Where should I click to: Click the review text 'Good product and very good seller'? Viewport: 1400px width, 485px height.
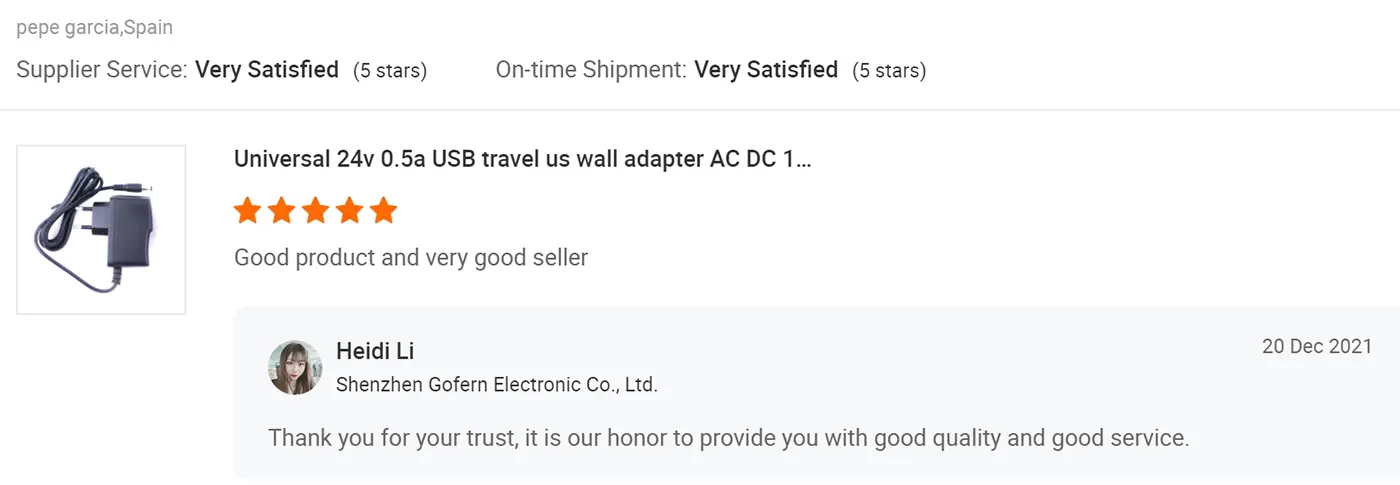coord(411,258)
